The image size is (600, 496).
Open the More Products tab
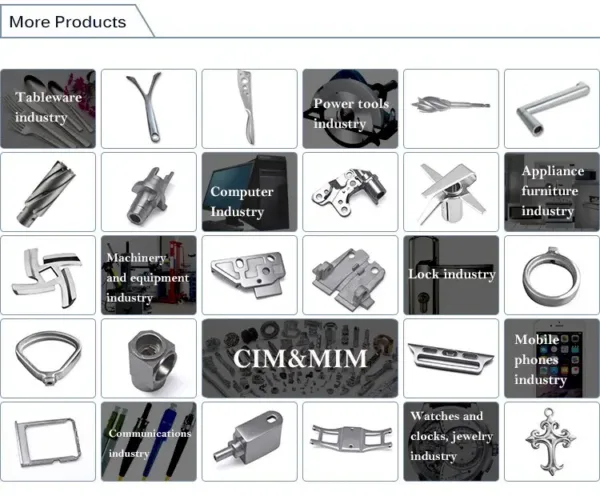pos(68,22)
